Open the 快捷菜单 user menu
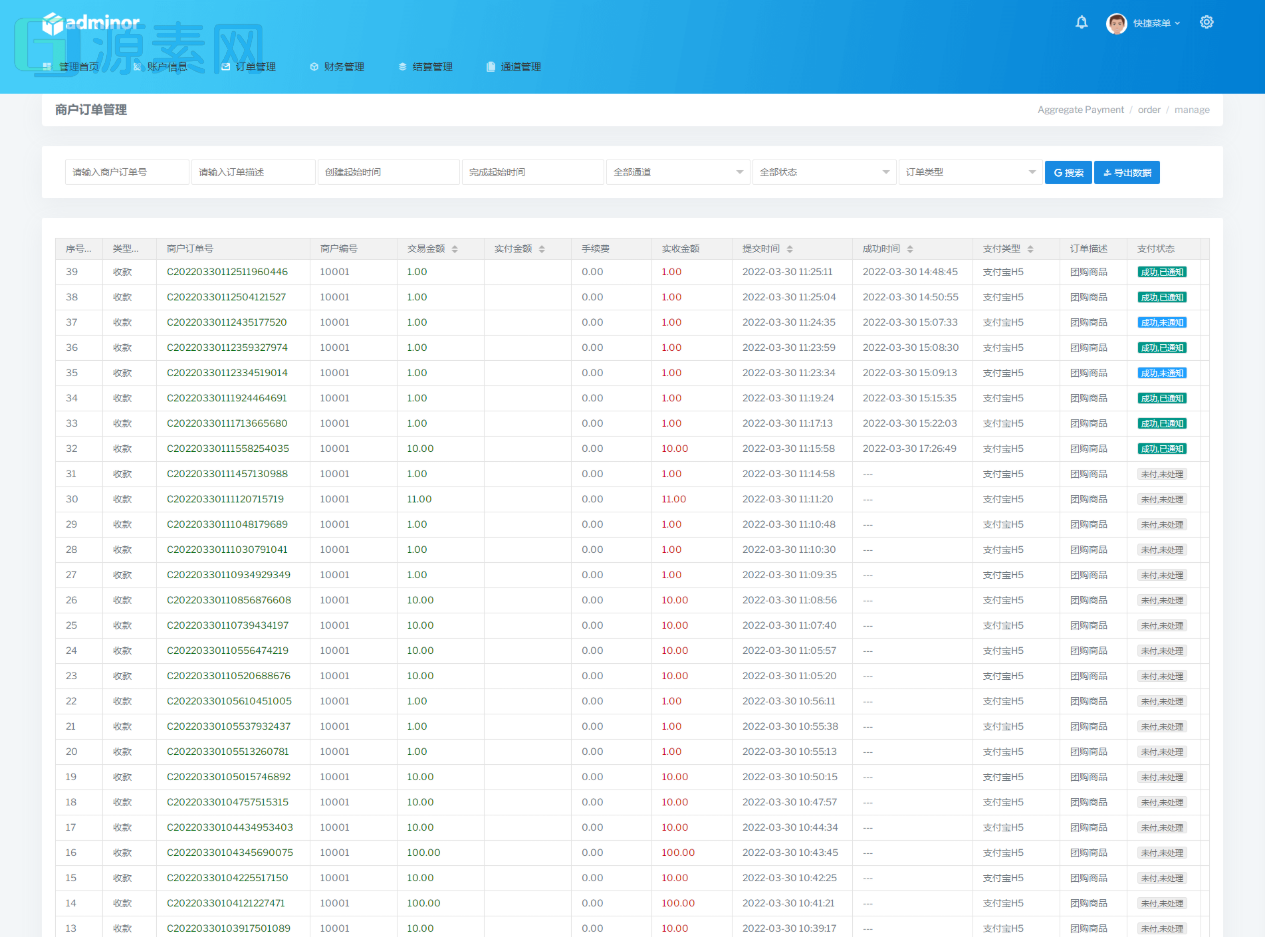The image size is (1265, 937). pos(1156,23)
